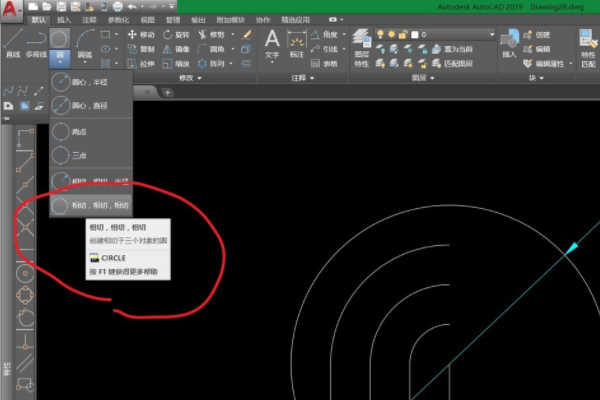This screenshot has width=600, height=400.
Task: Click the Table (表格) tool
Action: click(324, 64)
